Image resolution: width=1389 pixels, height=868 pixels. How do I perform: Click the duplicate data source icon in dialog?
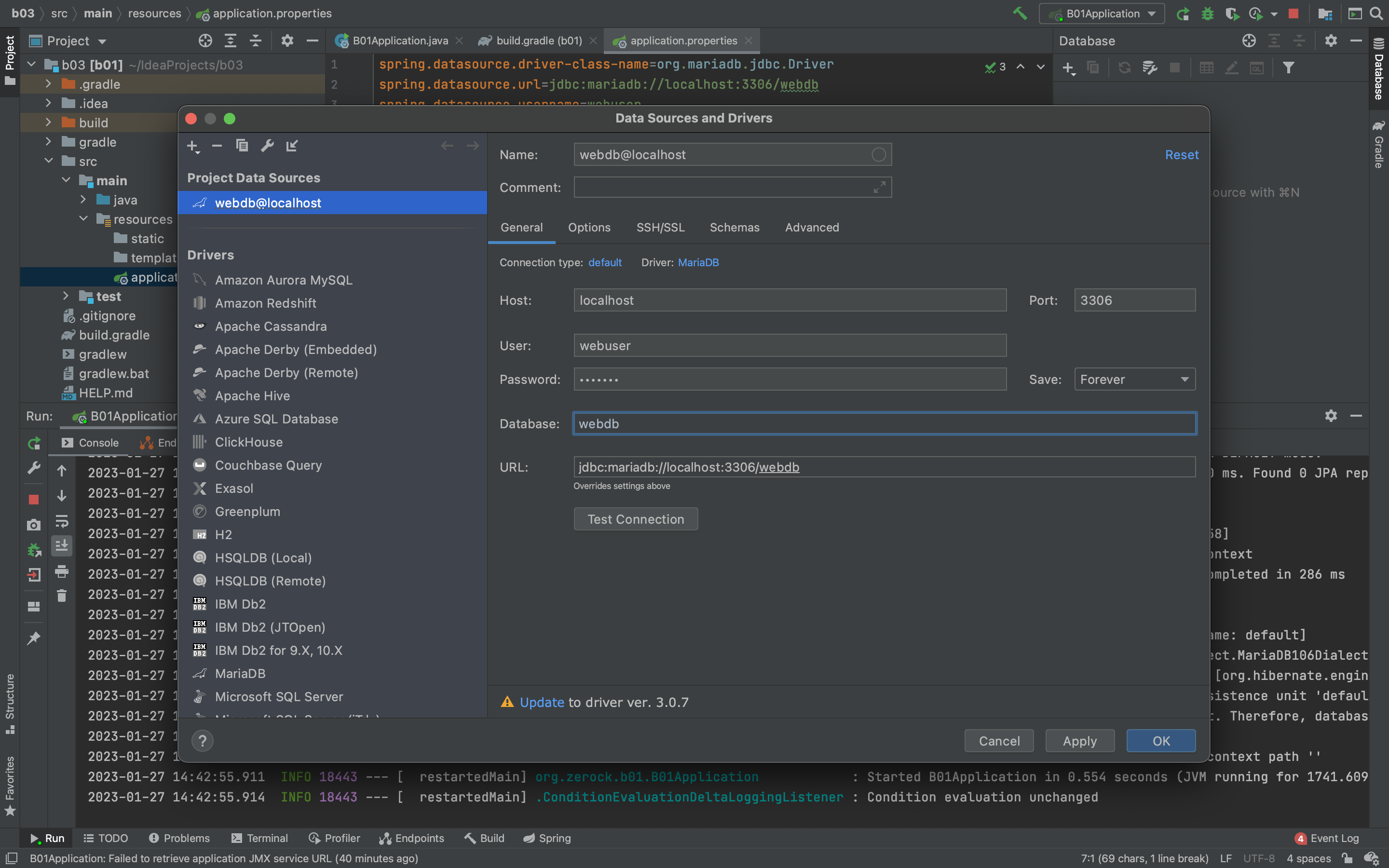pyautogui.click(x=242, y=146)
